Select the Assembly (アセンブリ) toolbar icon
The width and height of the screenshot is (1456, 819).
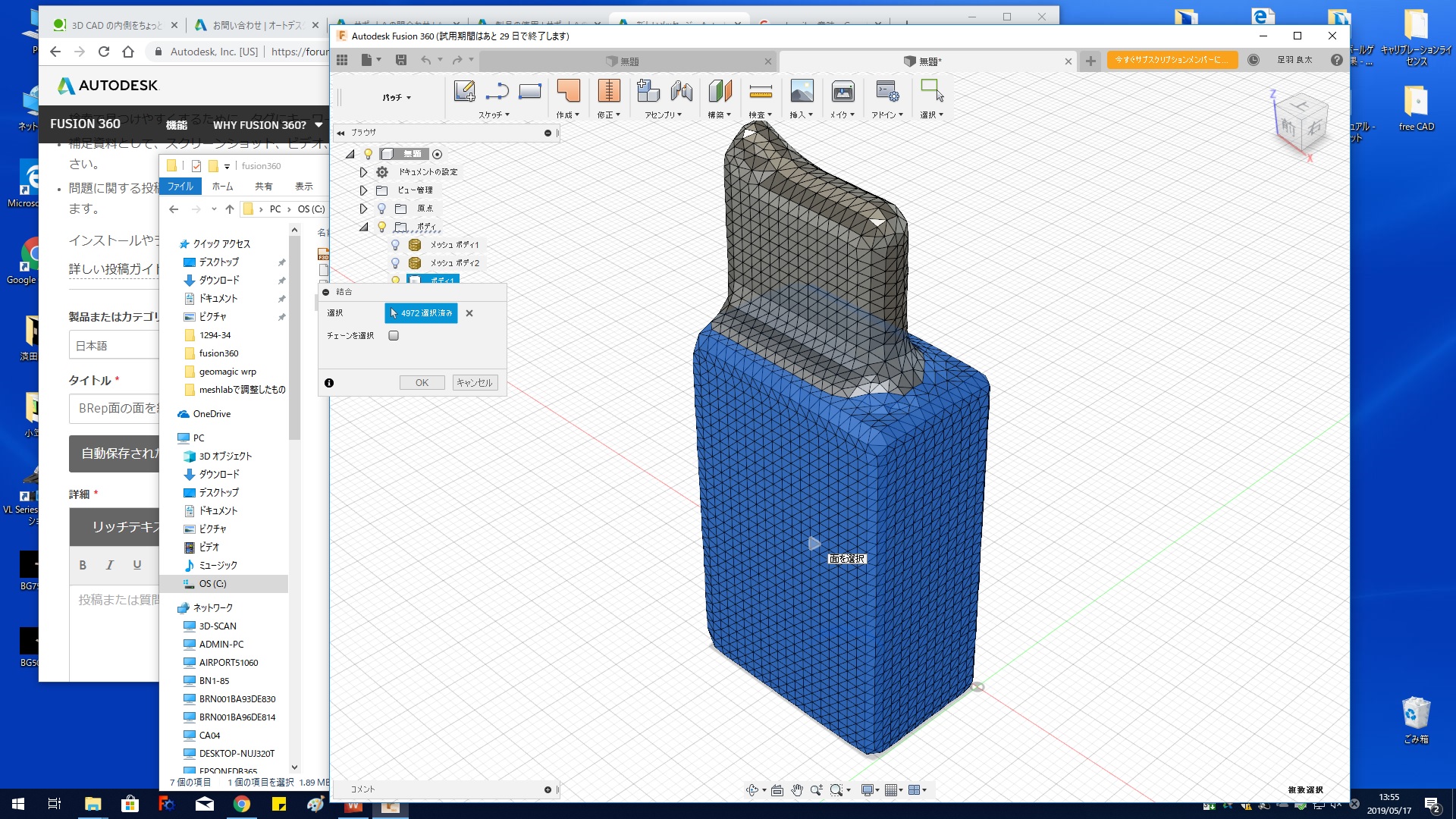click(648, 91)
